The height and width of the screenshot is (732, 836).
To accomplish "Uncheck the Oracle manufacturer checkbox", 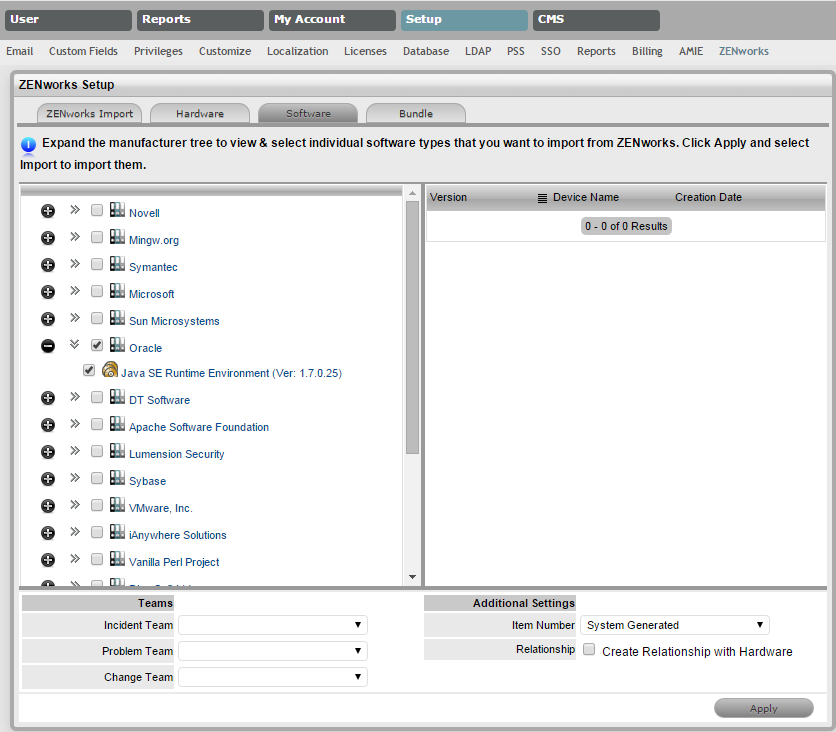I will tap(97, 346).
